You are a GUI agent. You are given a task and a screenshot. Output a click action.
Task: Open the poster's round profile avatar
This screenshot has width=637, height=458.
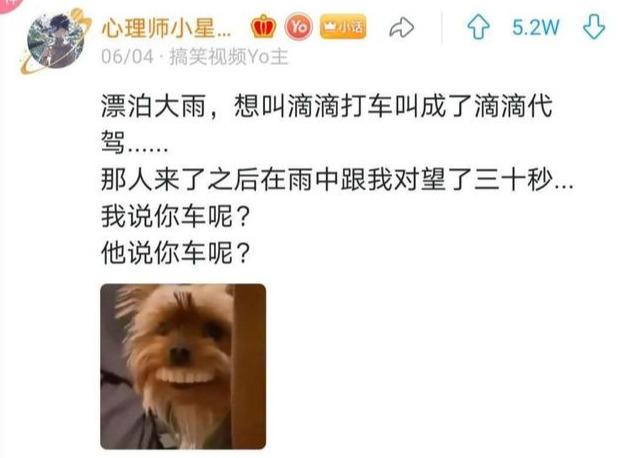[x=56, y=41]
